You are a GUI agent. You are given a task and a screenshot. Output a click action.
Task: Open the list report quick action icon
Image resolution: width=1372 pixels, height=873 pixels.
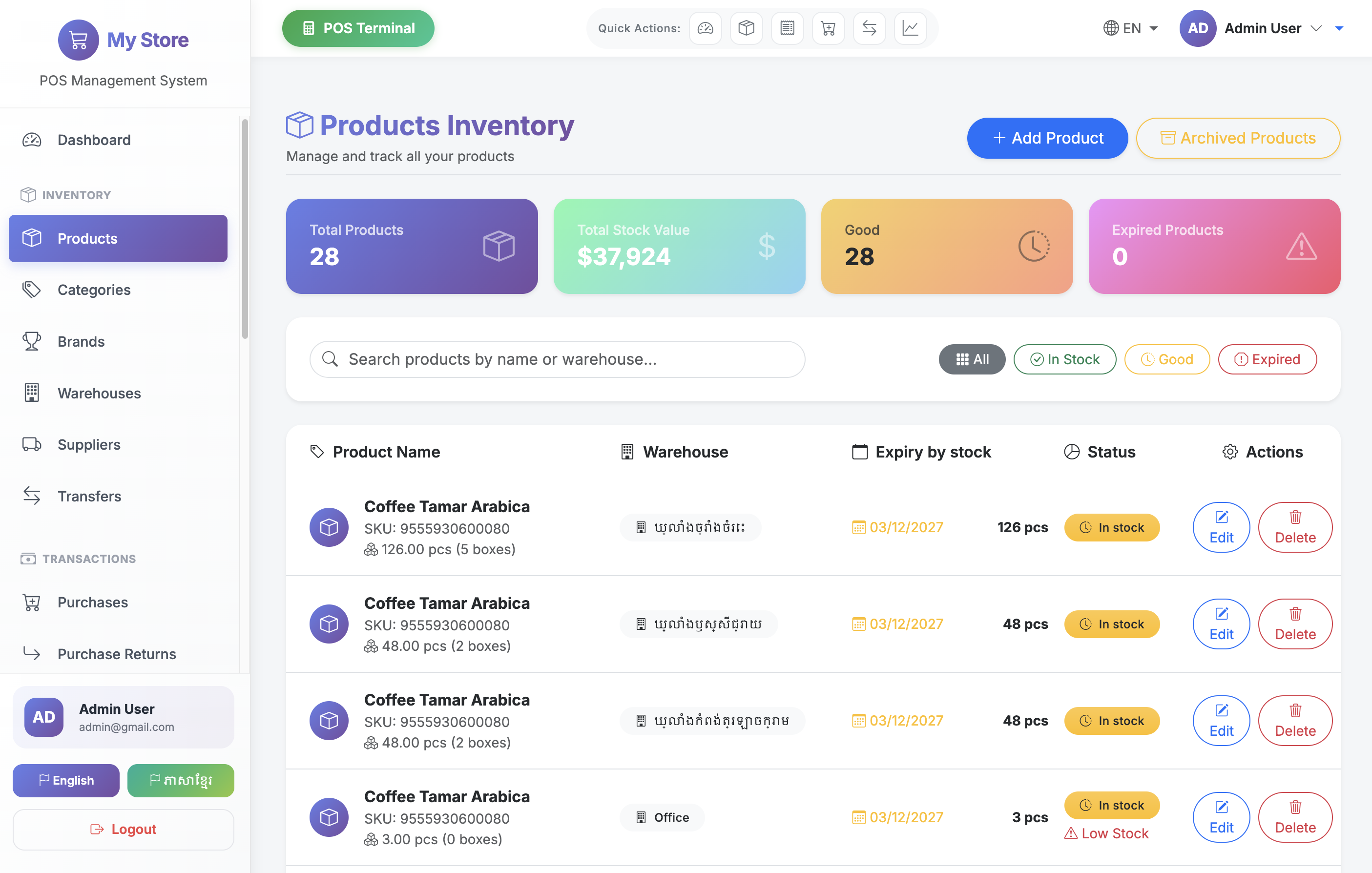[x=788, y=28]
